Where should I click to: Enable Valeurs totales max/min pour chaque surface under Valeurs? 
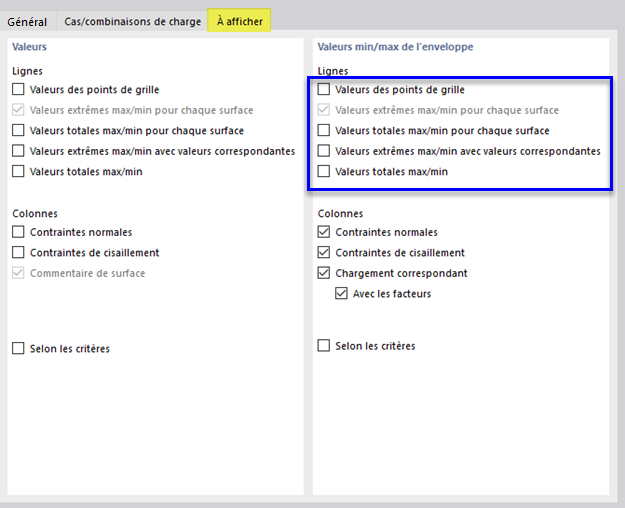click(18, 130)
